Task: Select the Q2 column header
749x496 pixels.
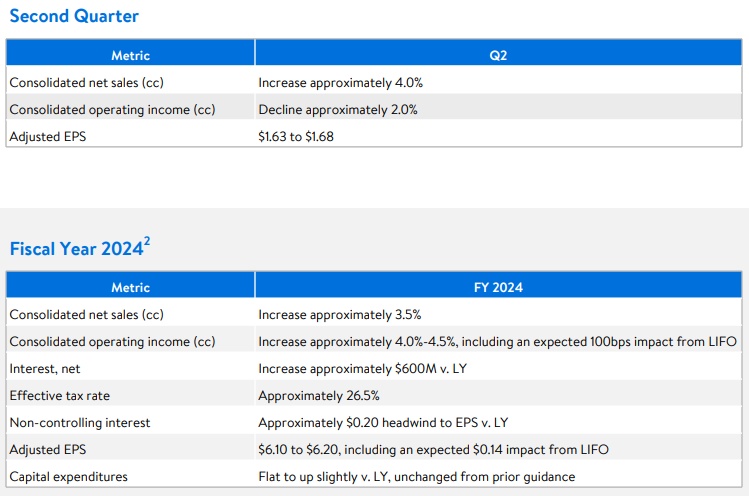Action: (x=498, y=56)
